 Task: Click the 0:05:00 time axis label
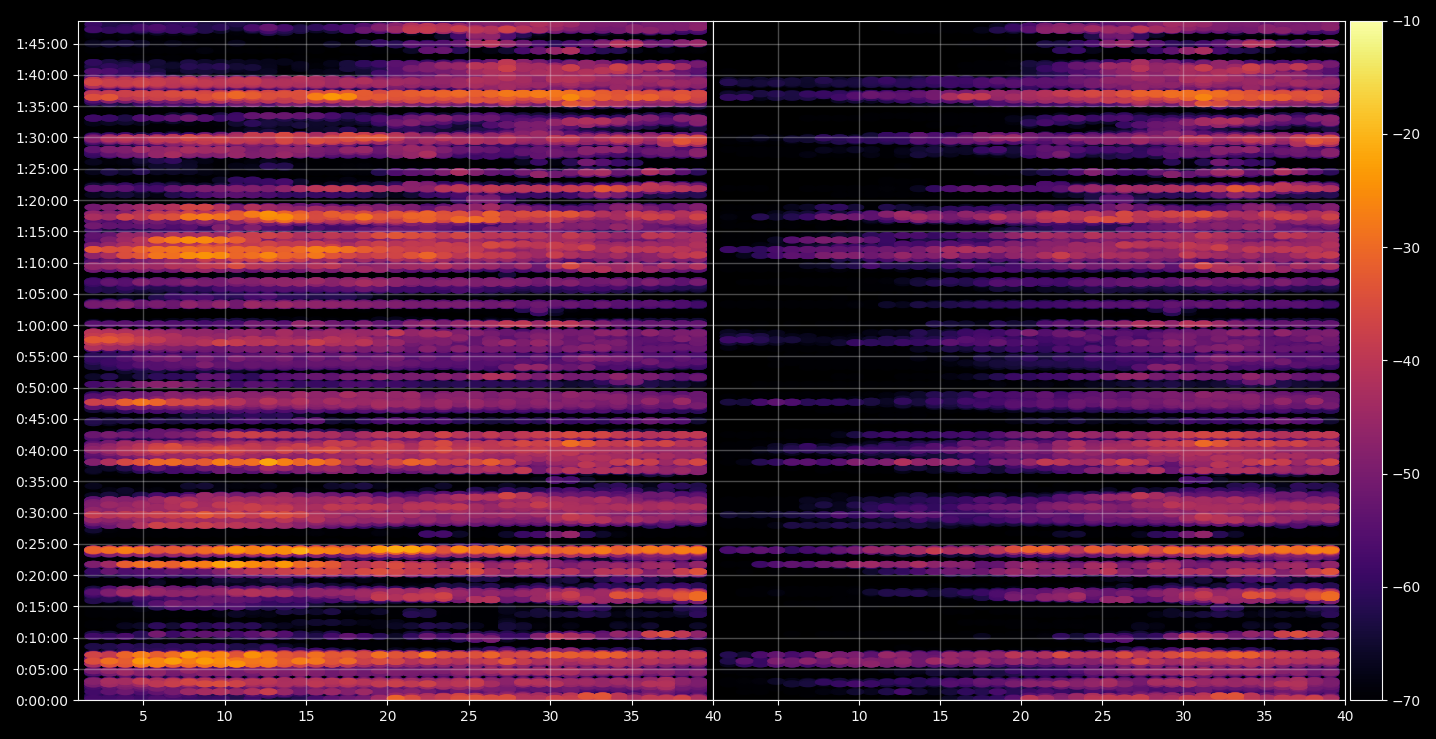coord(42,670)
